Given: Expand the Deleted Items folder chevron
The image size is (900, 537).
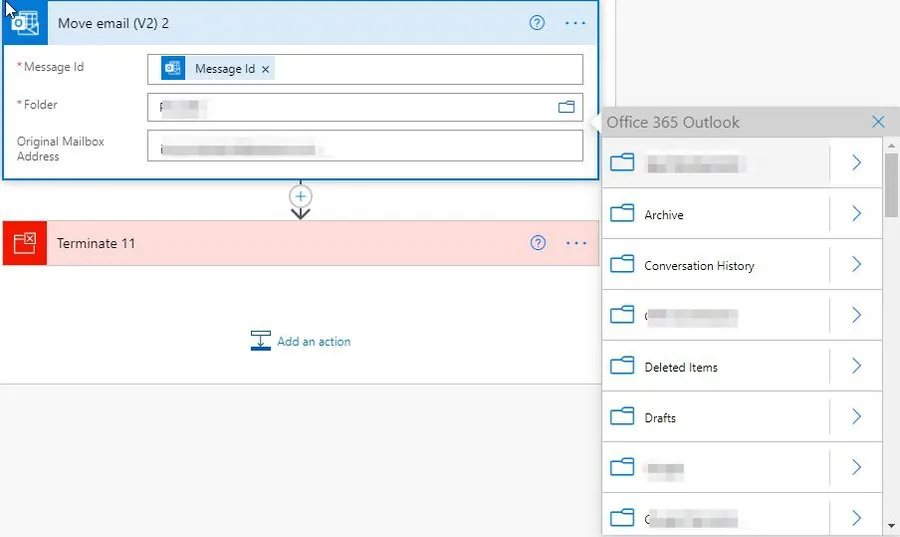Looking at the screenshot, I should 856,366.
